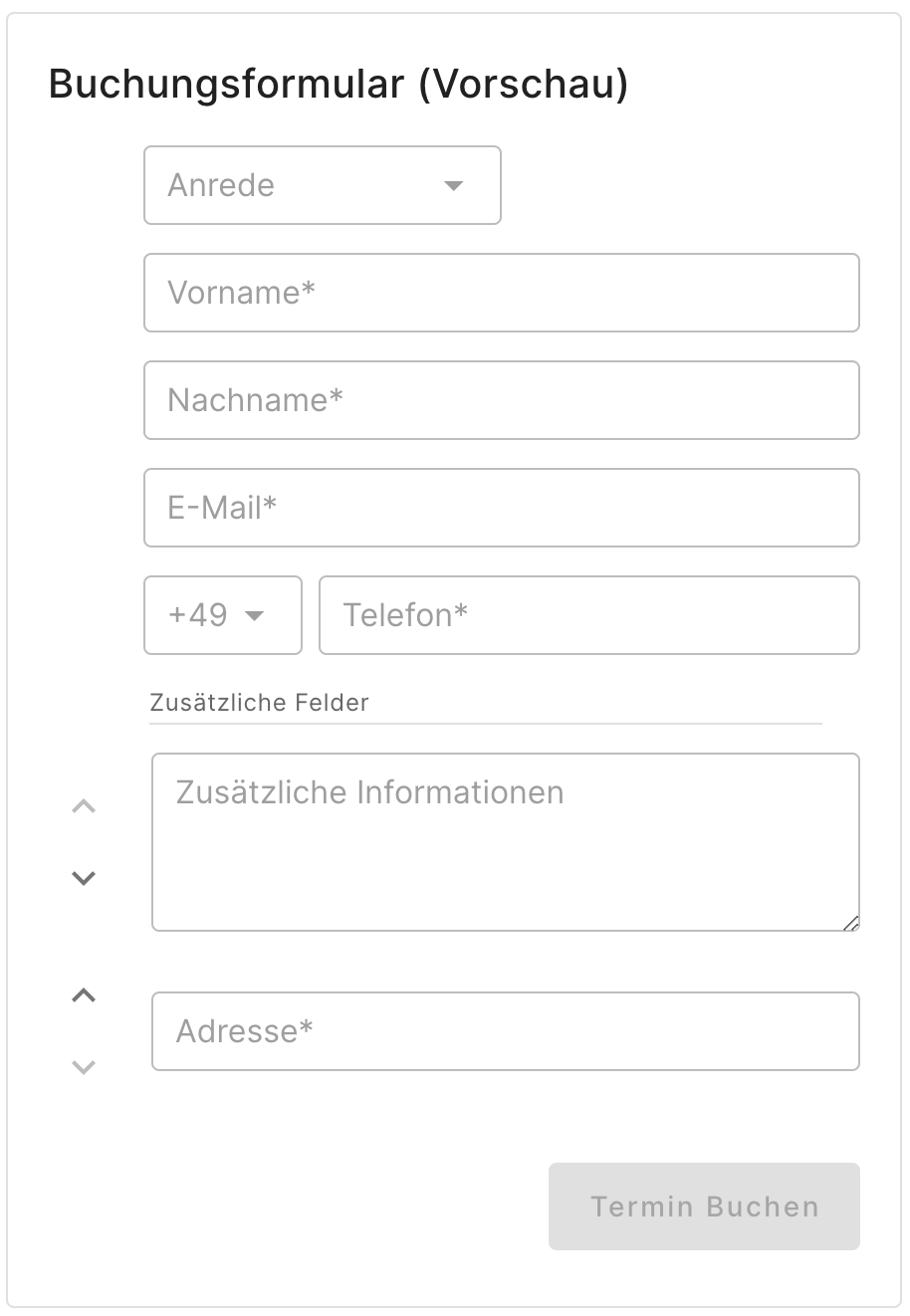The image size is (910, 1316).
Task: Click the E-Mail input field
Action: [x=502, y=508]
